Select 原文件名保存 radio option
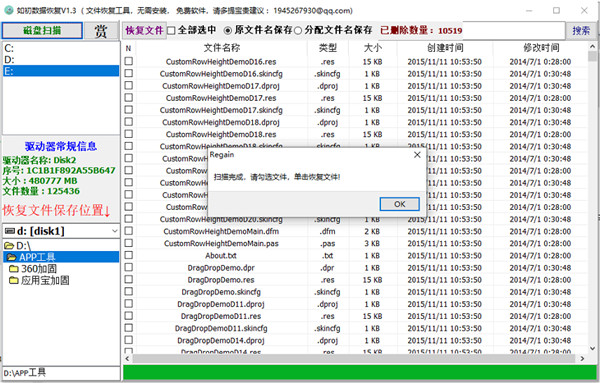The image size is (600, 383). coord(227,30)
